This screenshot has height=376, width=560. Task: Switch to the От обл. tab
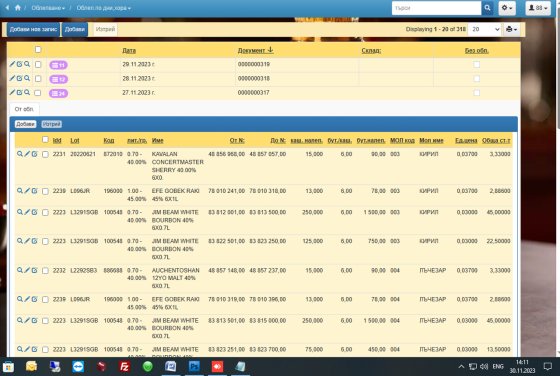click(x=24, y=109)
